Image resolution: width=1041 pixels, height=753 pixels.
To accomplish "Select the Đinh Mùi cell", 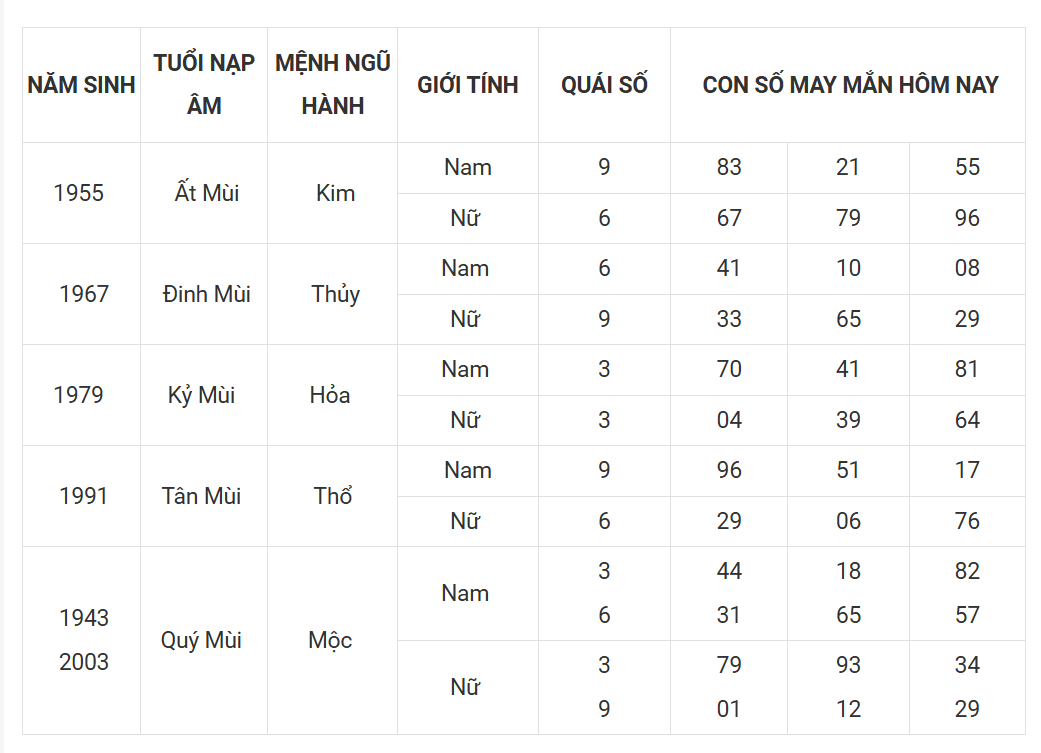I will click(204, 294).
